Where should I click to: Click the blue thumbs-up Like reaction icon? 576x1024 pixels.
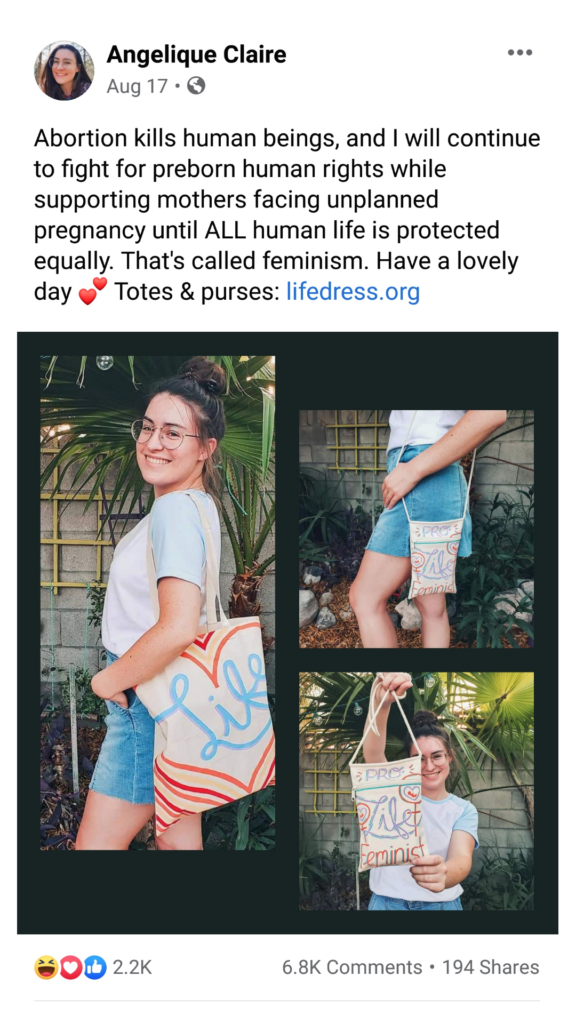click(x=94, y=967)
